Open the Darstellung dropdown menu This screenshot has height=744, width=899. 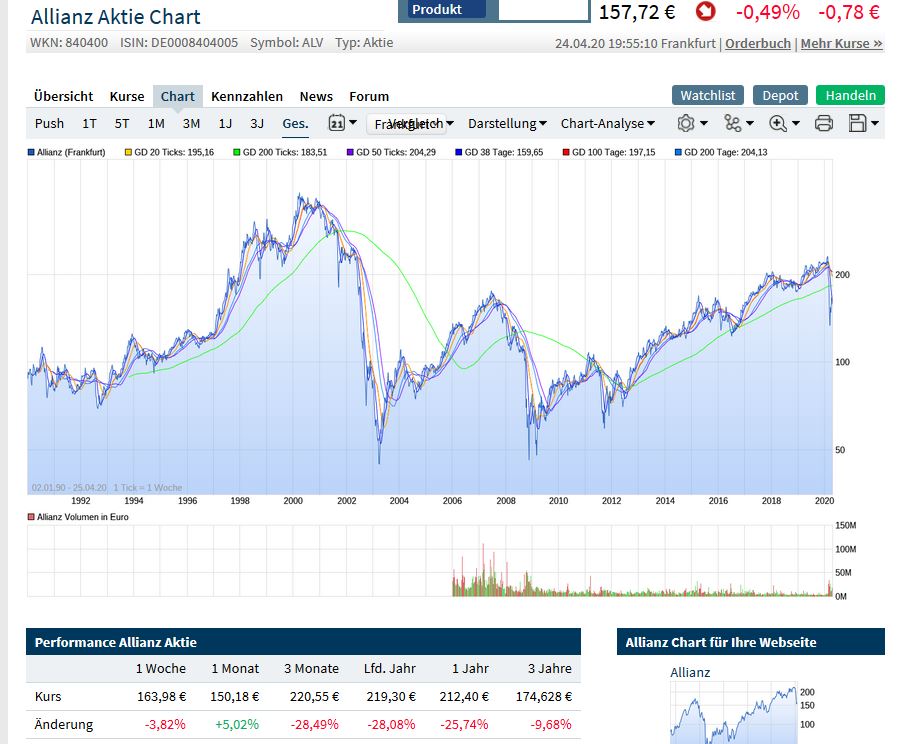tap(507, 123)
